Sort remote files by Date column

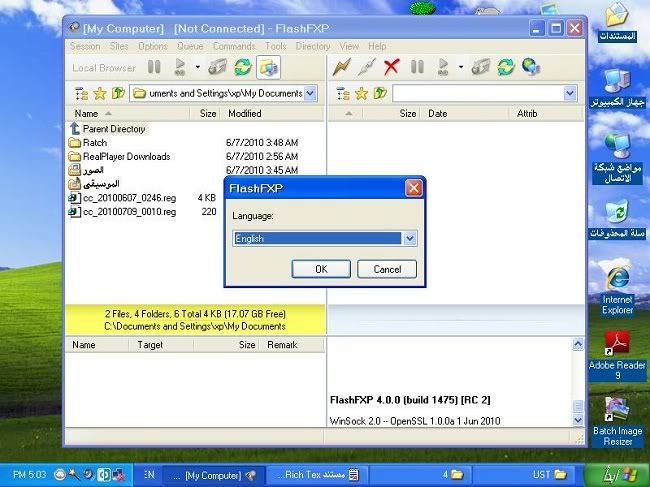pyautogui.click(x=464, y=114)
